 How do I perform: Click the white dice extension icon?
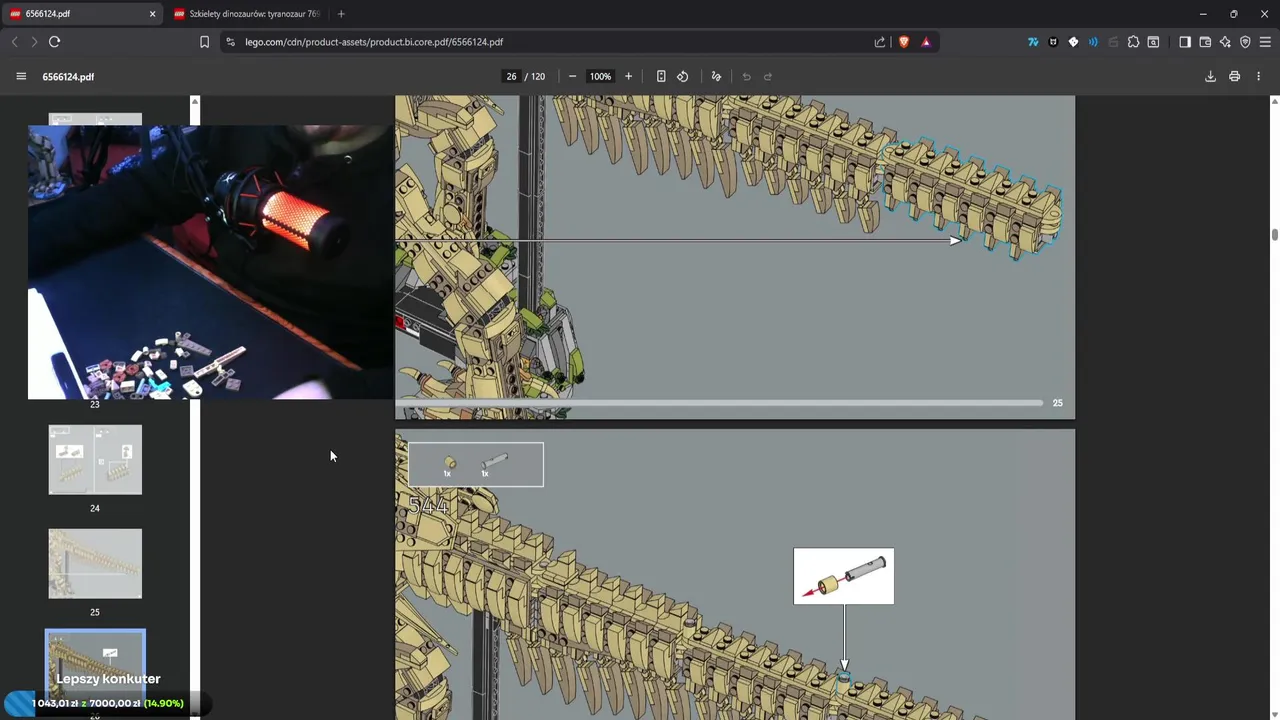tap(1073, 42)
